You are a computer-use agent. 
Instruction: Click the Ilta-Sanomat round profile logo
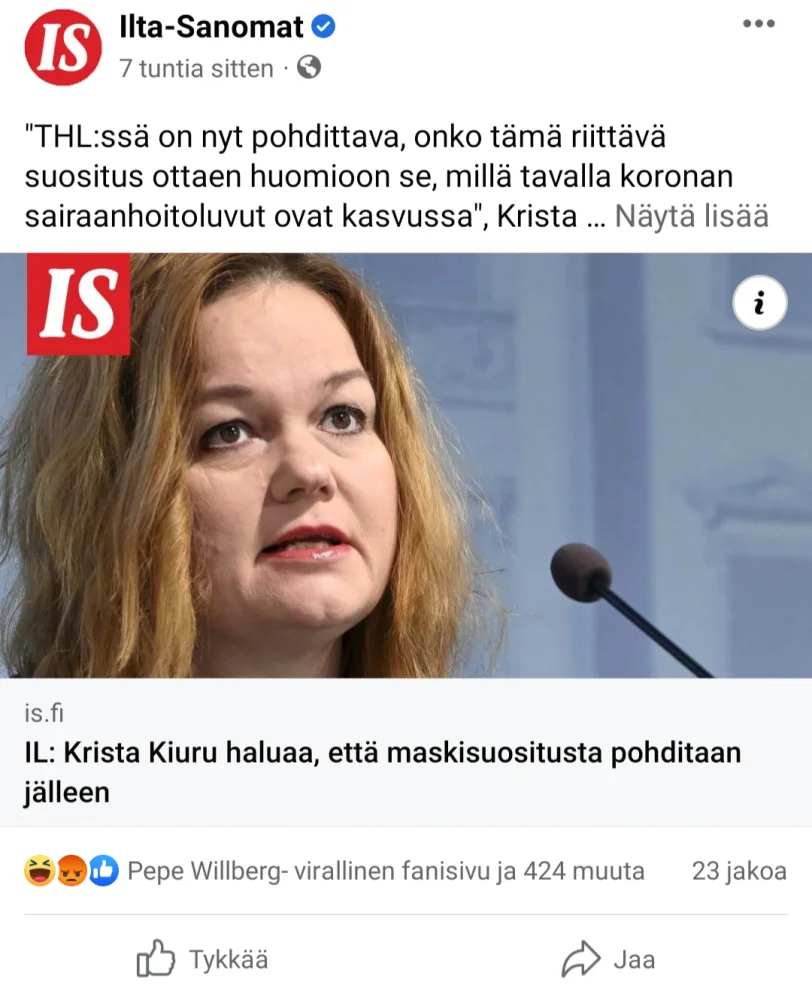point(63,47)
